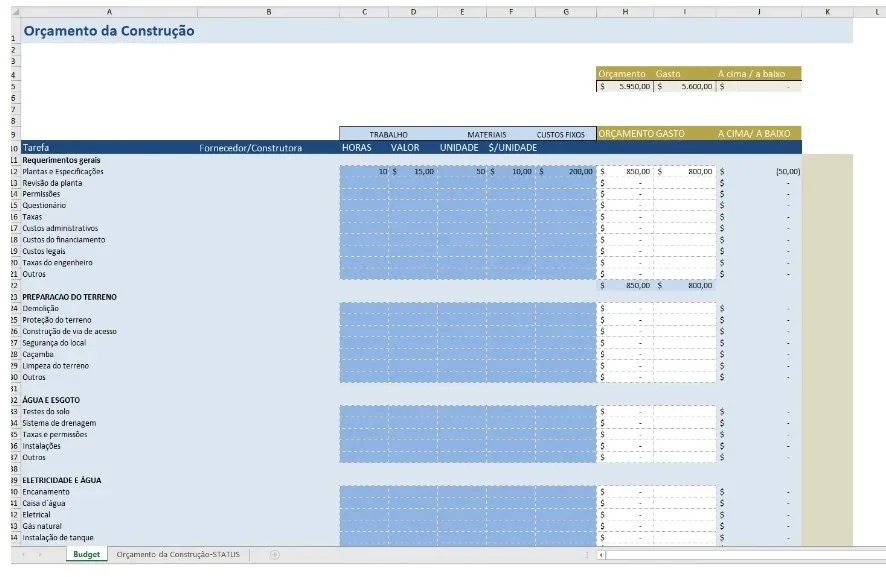886x577 pixels.
Task: Select column H header
Action: (x=625, y=11)
